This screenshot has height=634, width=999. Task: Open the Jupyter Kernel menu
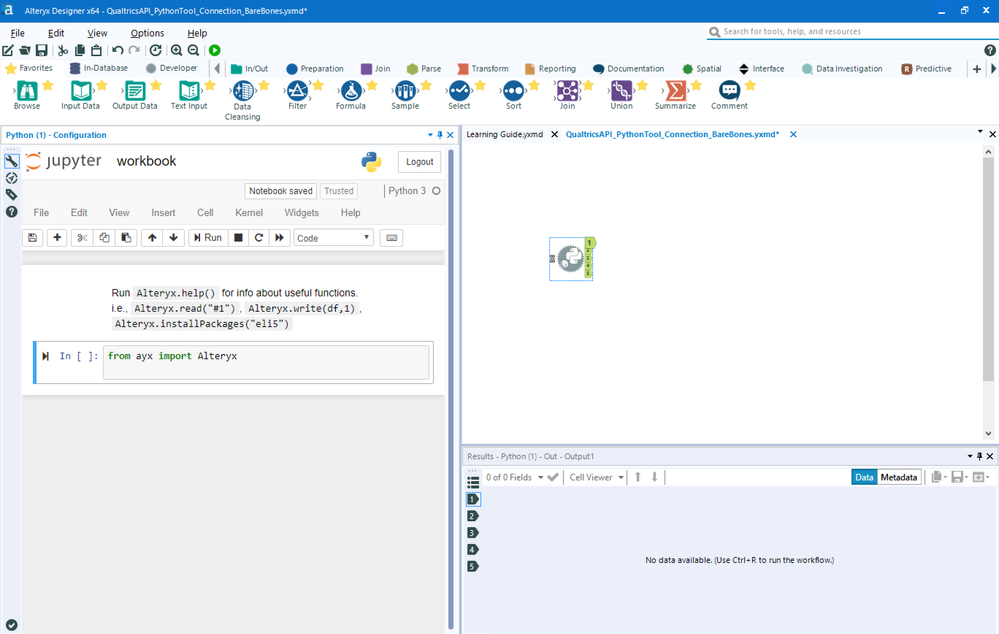248,213
